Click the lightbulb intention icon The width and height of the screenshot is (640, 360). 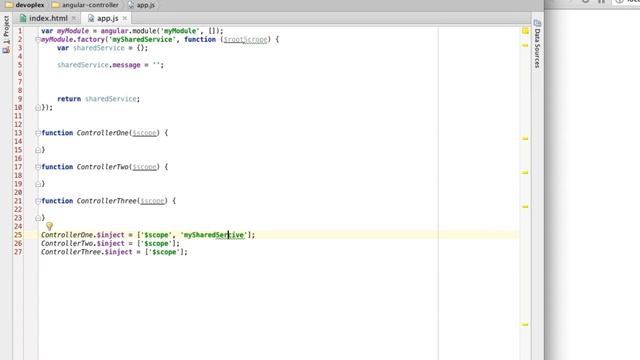(49, 226)
